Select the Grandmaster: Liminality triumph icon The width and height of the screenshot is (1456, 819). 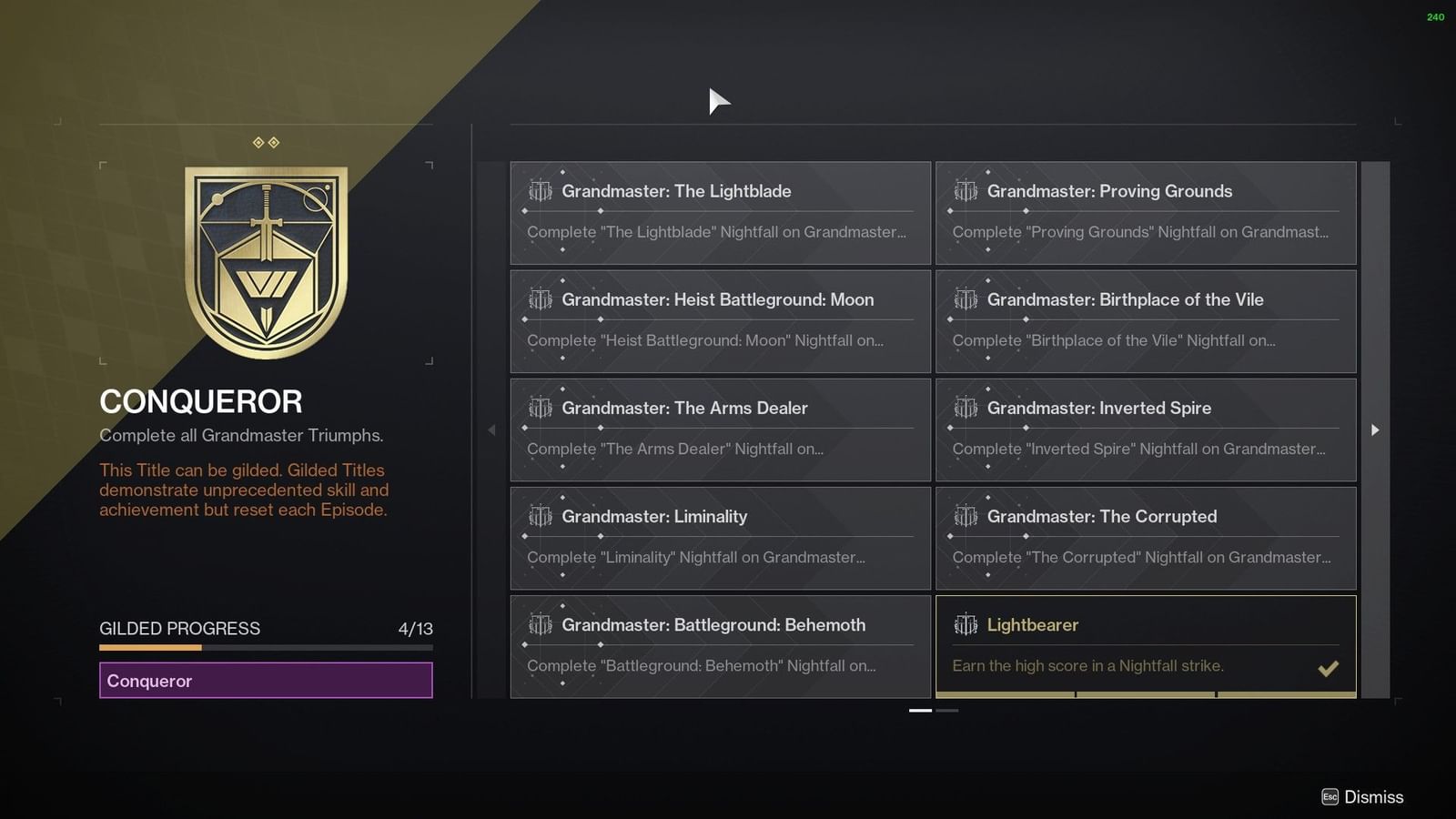[541, 516]
